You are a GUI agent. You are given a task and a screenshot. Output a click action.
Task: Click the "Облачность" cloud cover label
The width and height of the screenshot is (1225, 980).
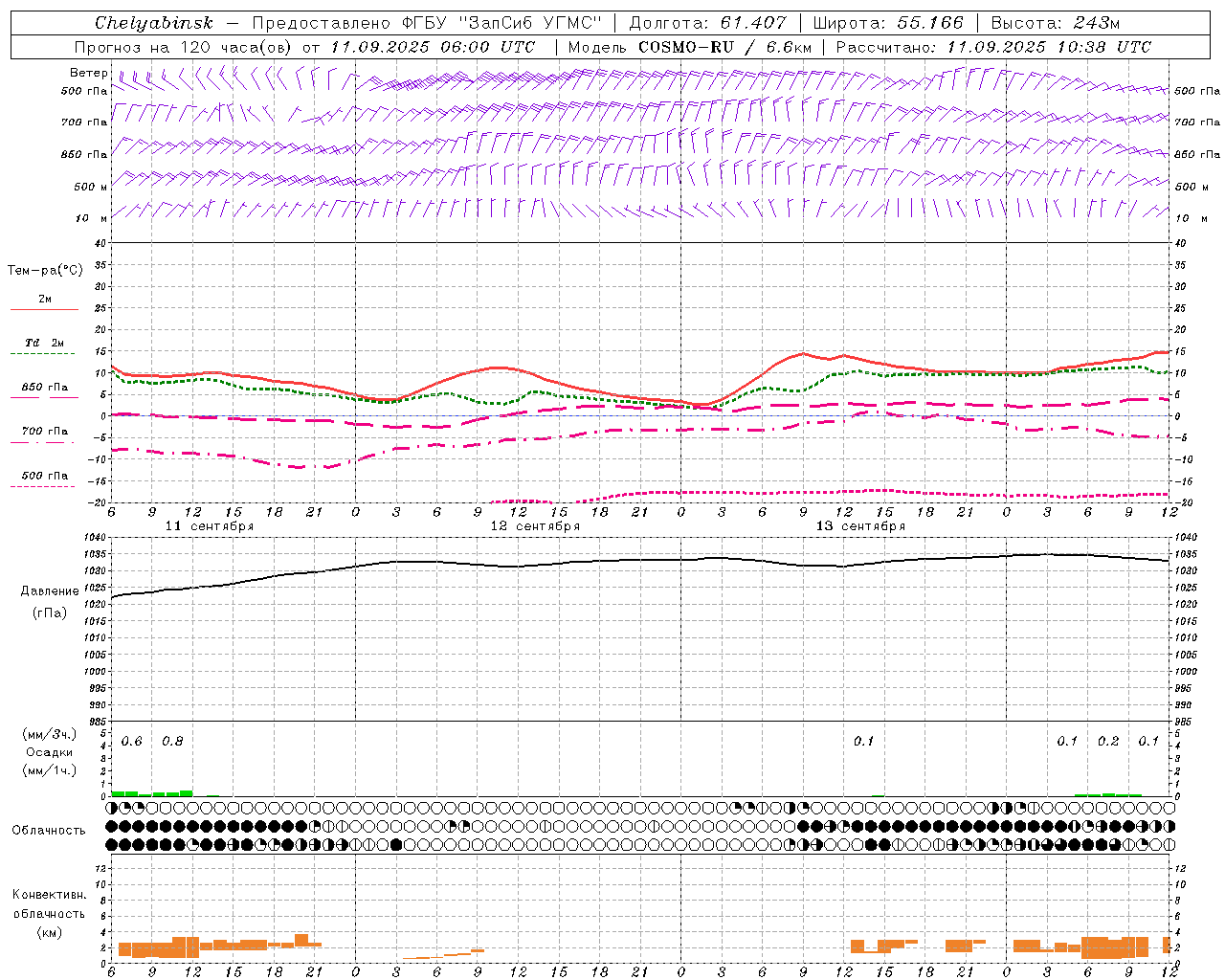[x=49, y=831]
